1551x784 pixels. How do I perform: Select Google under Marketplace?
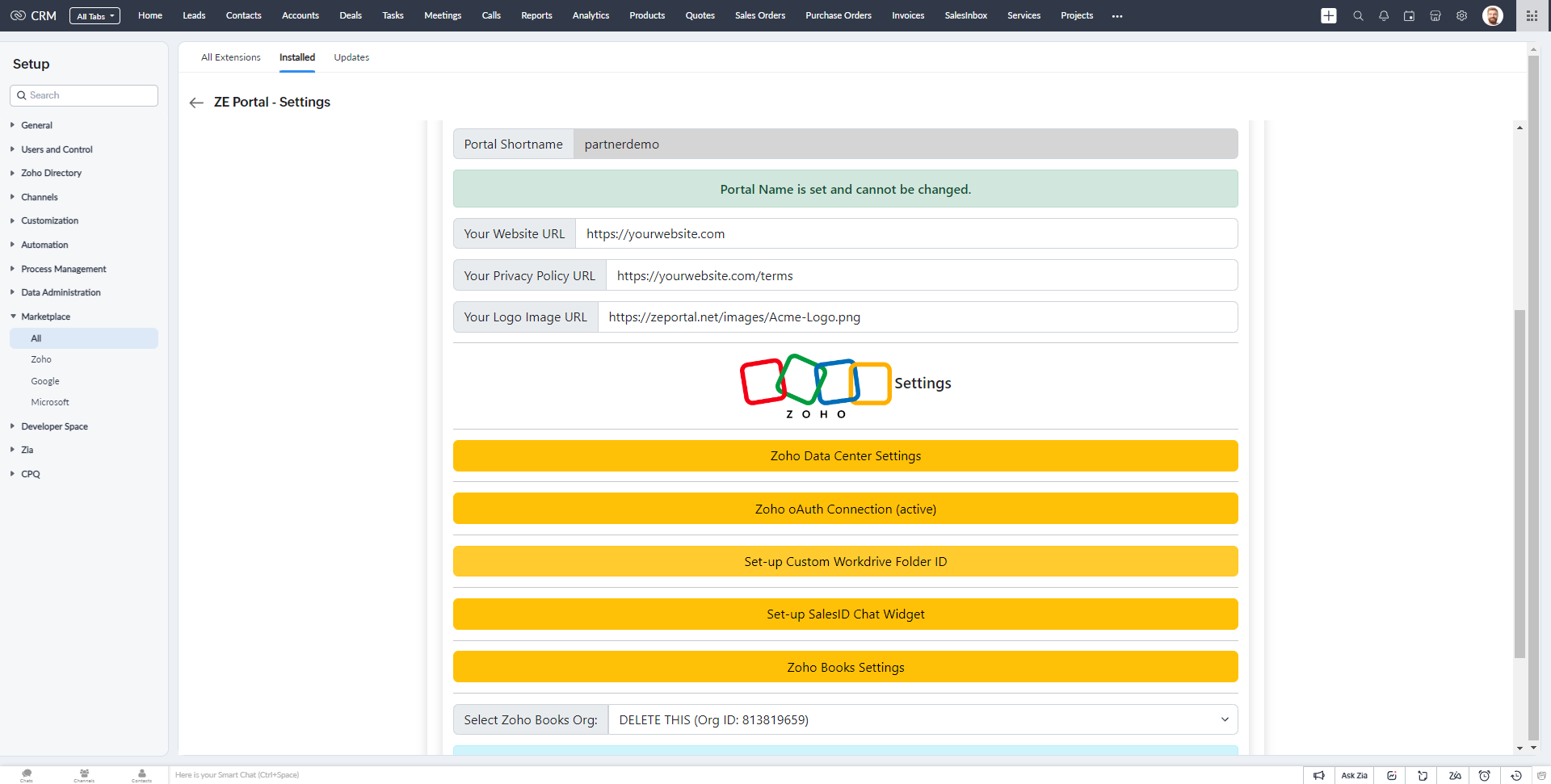[45, 381]
